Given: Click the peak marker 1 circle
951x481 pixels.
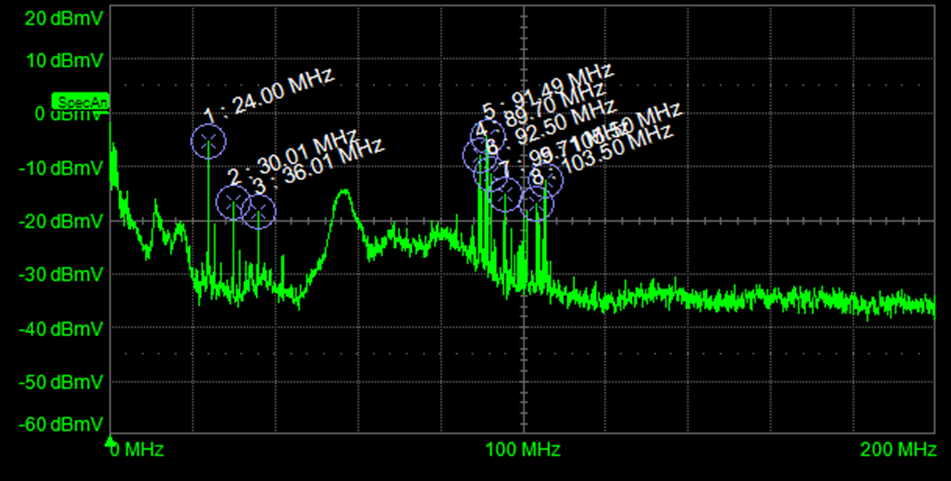Looking at the screenshot, I should [x=209, y=141].
